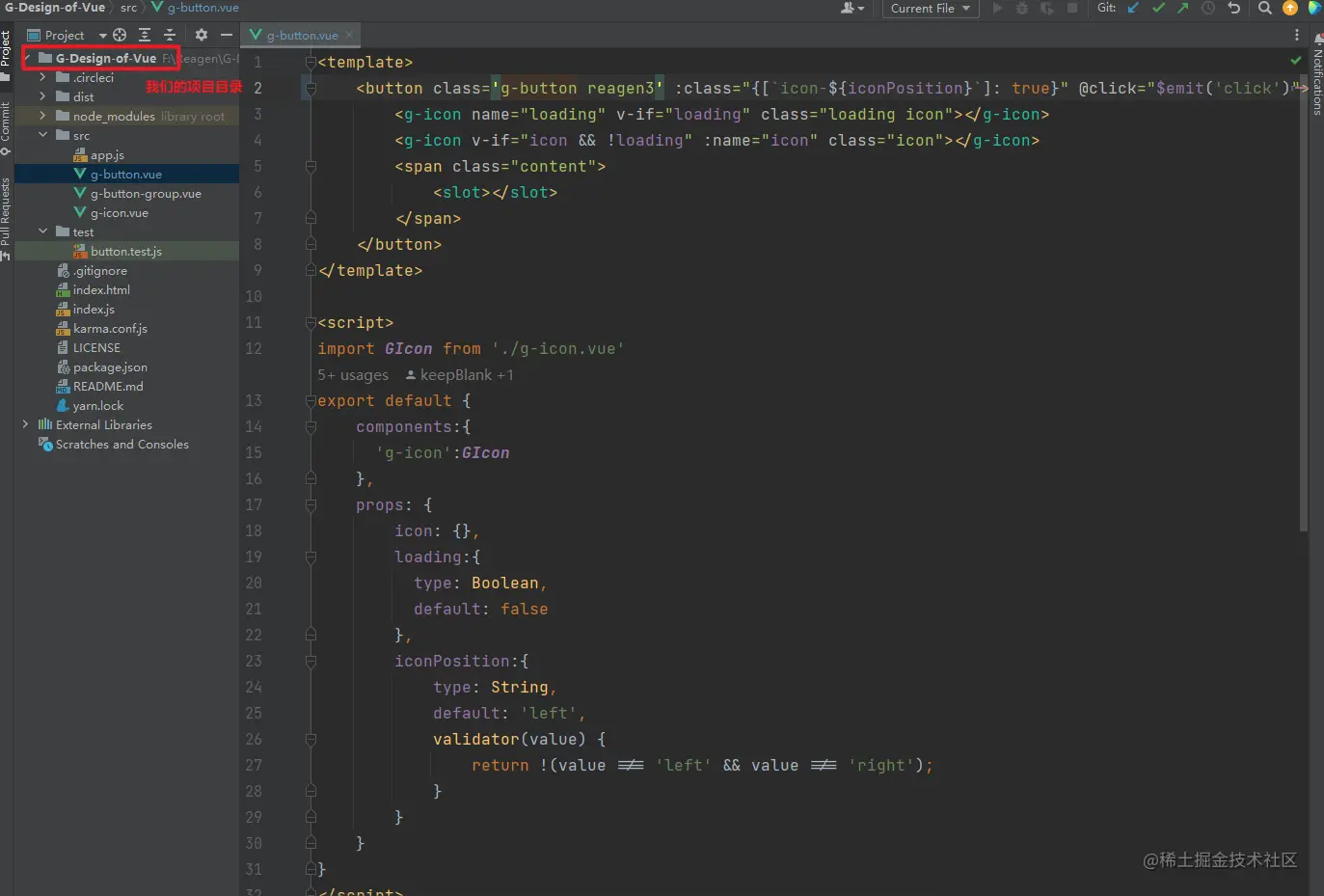Collapse the node_modules library root
The image size is (1324, 896).
click(42, 115)
